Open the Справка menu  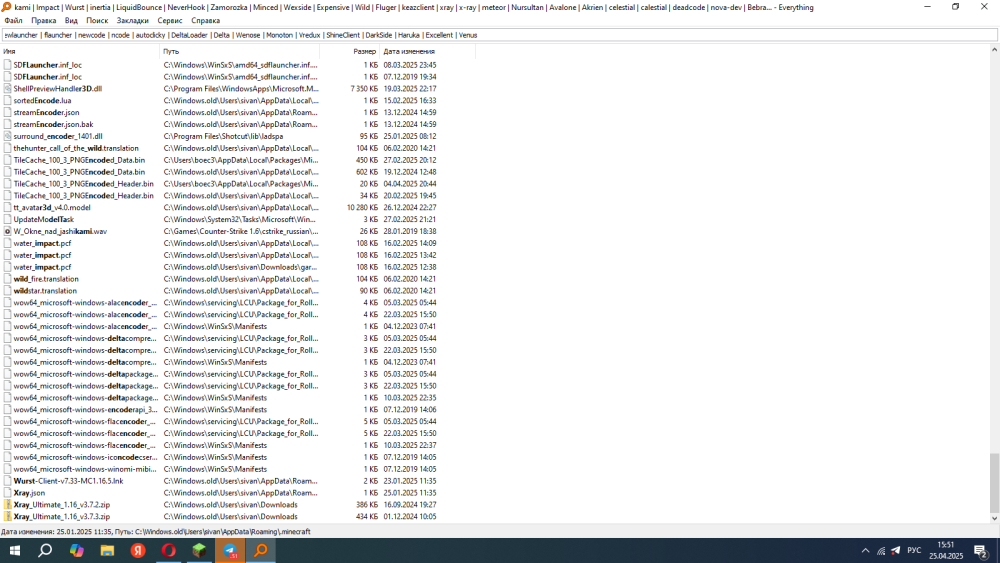pyautogui.click(x=205, y=20)
